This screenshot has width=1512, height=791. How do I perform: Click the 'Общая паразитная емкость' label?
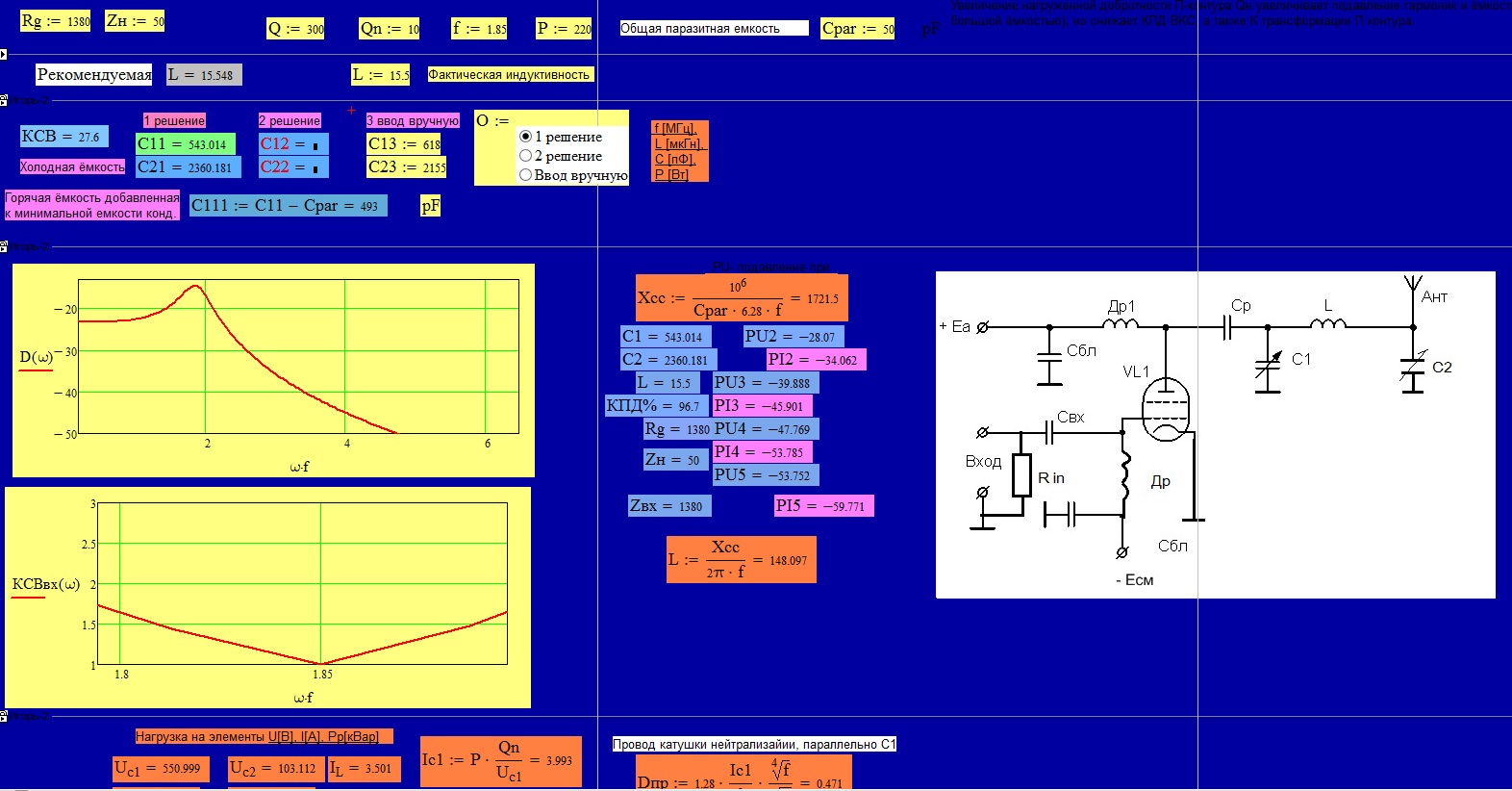714,29
